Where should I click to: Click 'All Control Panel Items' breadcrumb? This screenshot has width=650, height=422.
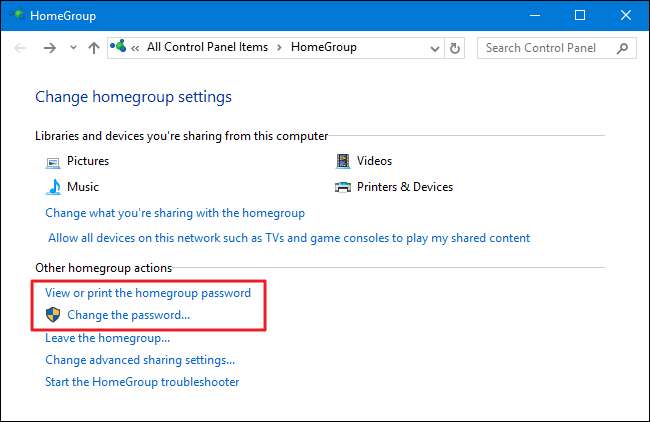click(x=208, y=47)
